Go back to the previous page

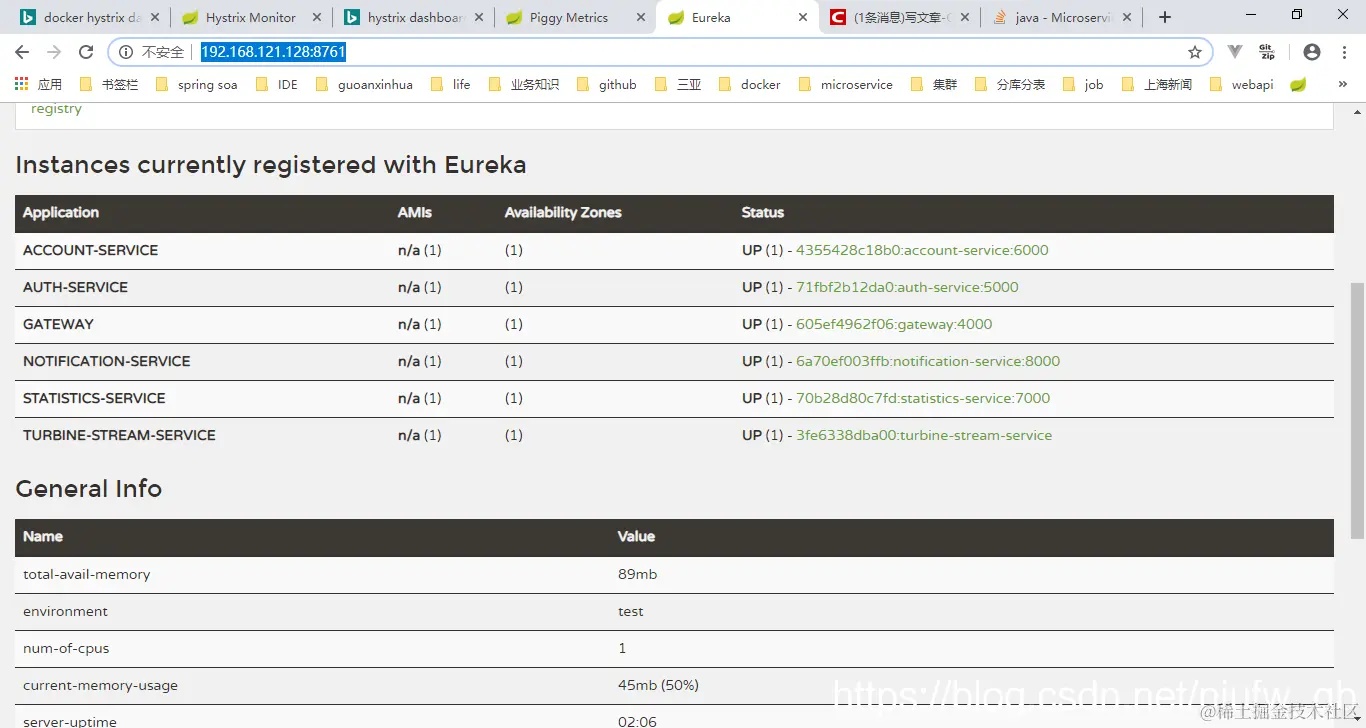click(22, 52)
